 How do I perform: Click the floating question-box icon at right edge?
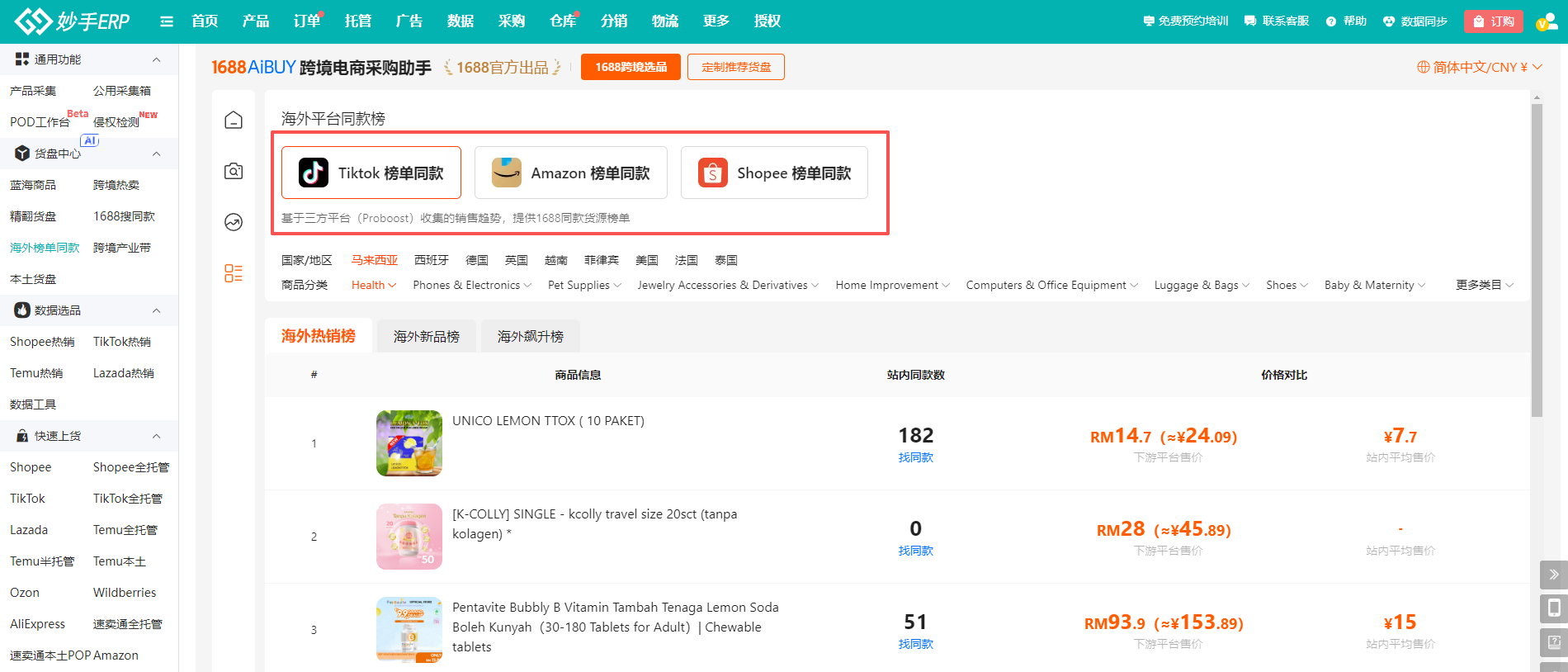click(x=1554, y=642)
